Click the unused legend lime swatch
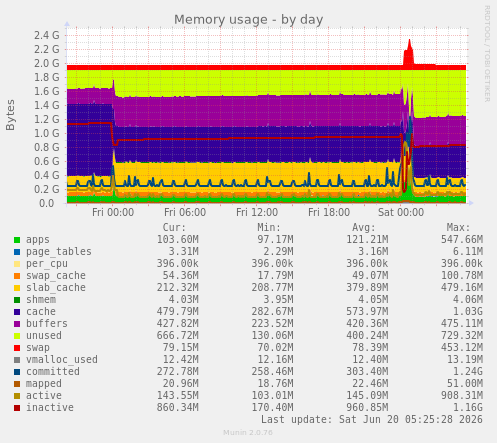Image resolution: width=497 pixels, height=443 pixels. 17,336
